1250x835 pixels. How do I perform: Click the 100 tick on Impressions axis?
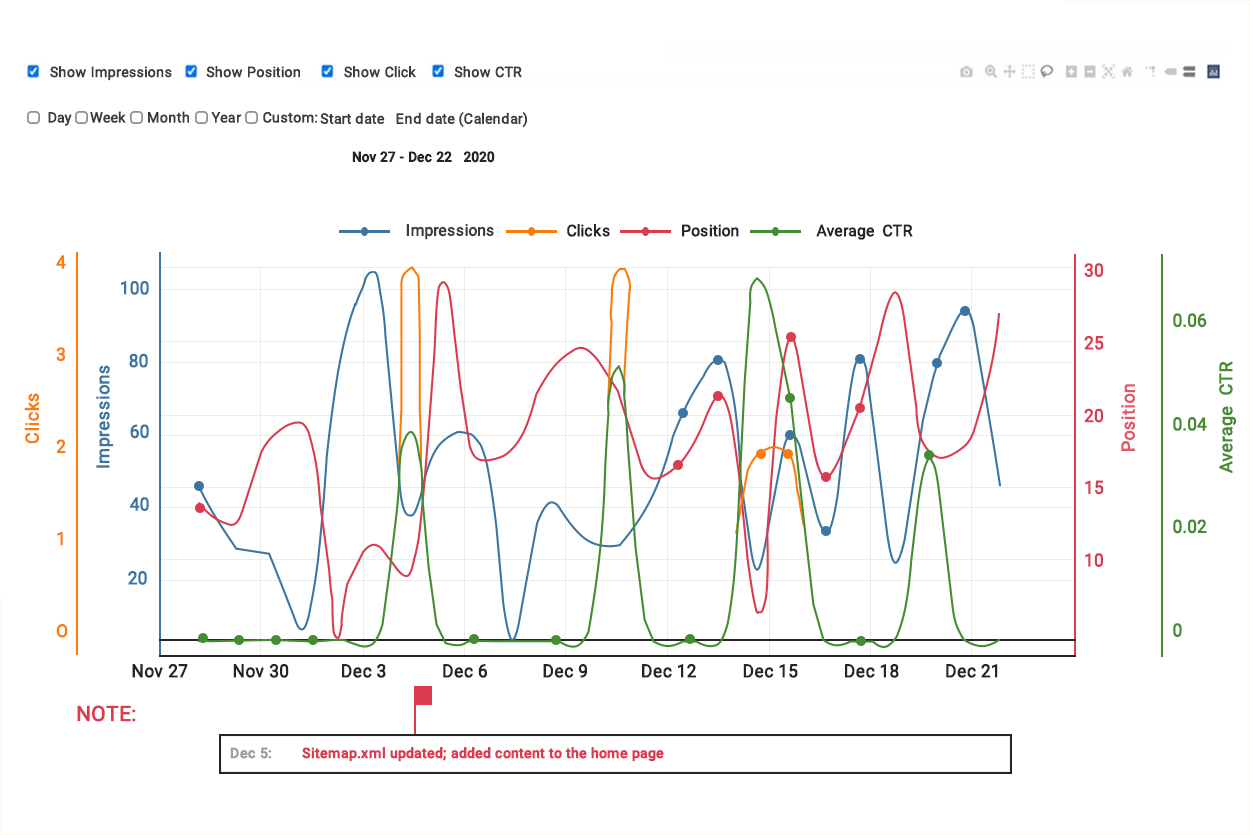coord(134,289)
